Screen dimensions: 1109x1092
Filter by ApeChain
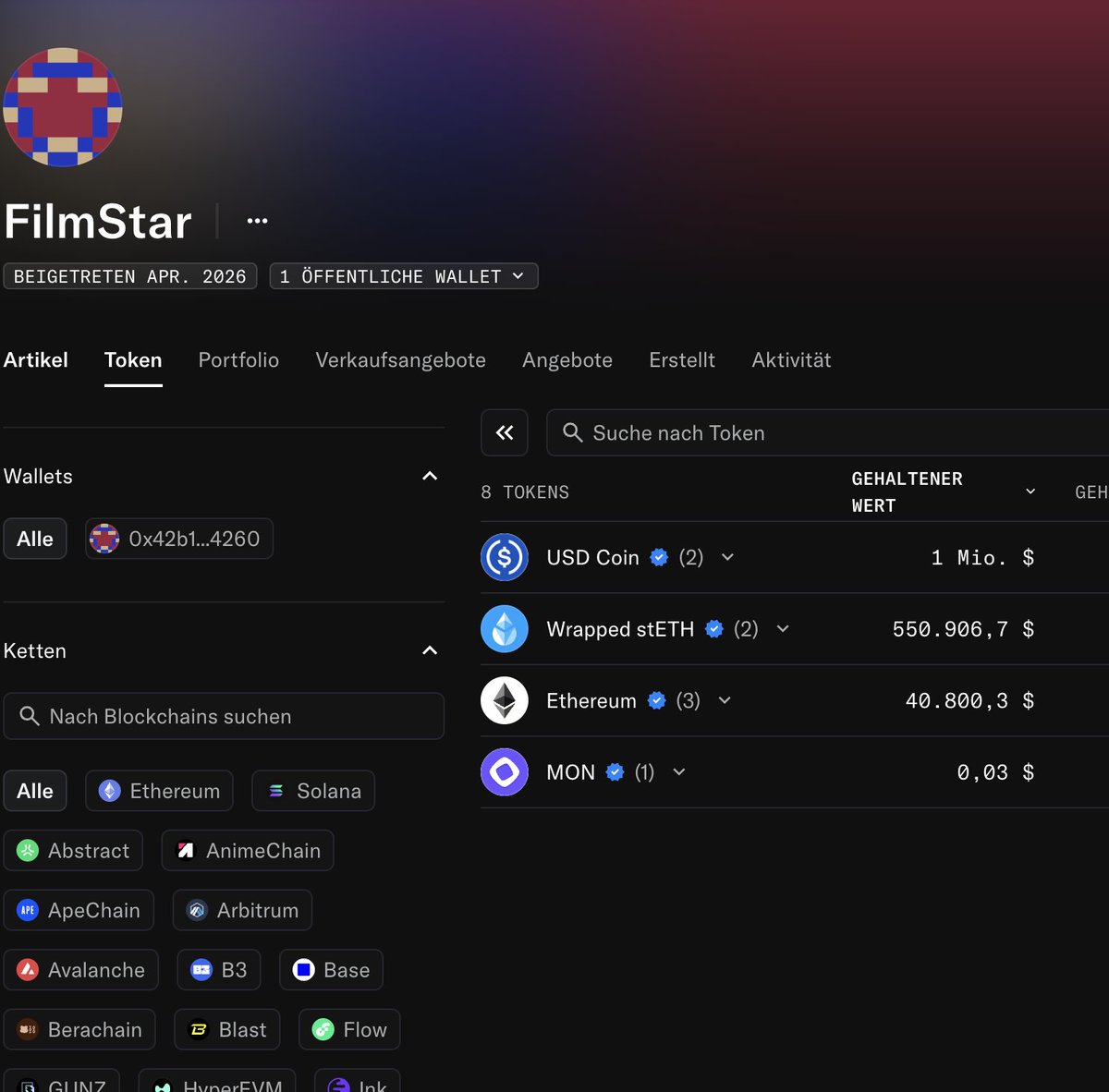click(x=79, y=910)
